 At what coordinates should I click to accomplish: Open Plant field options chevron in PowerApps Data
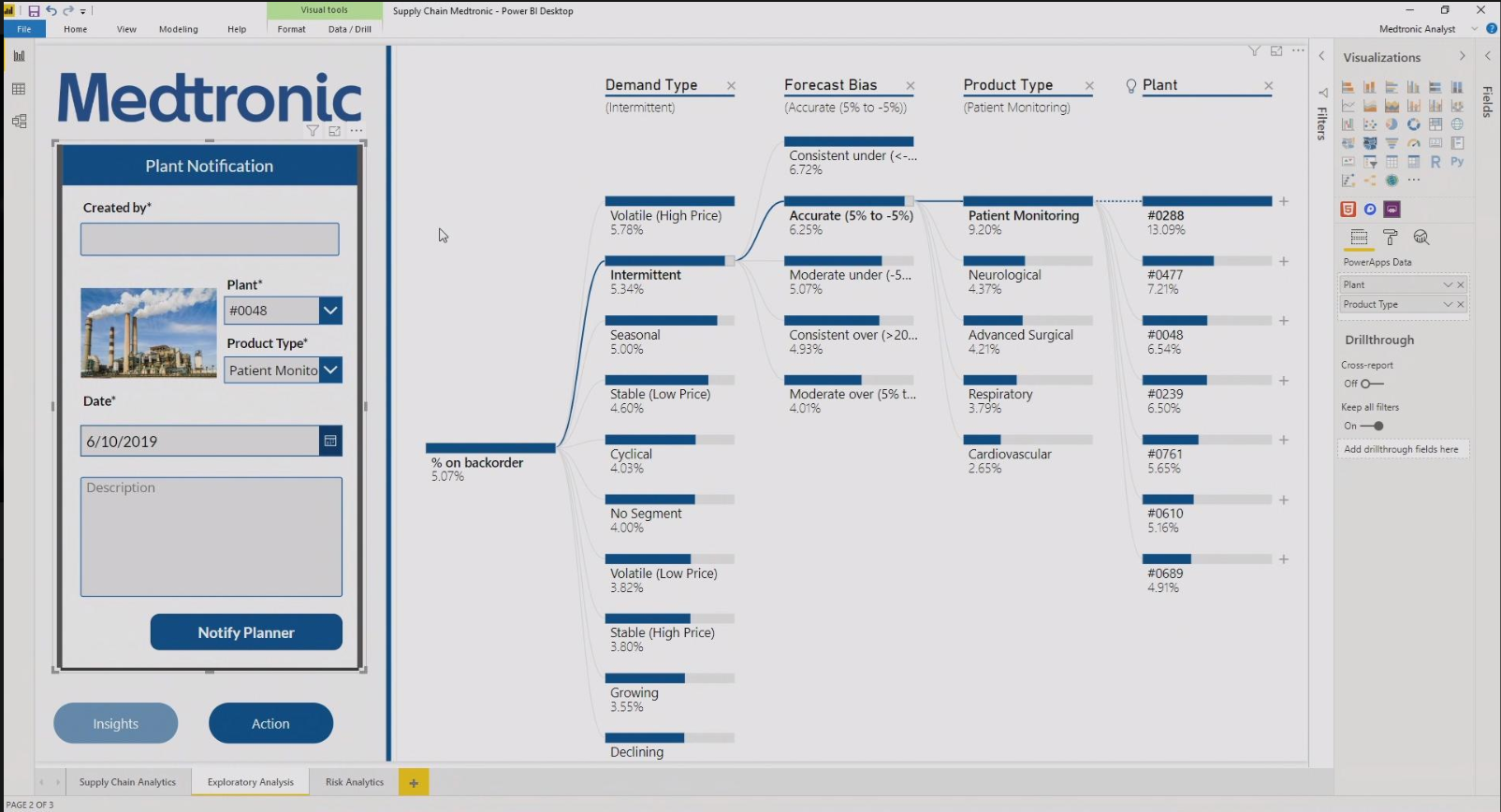tap(1448, 284)
